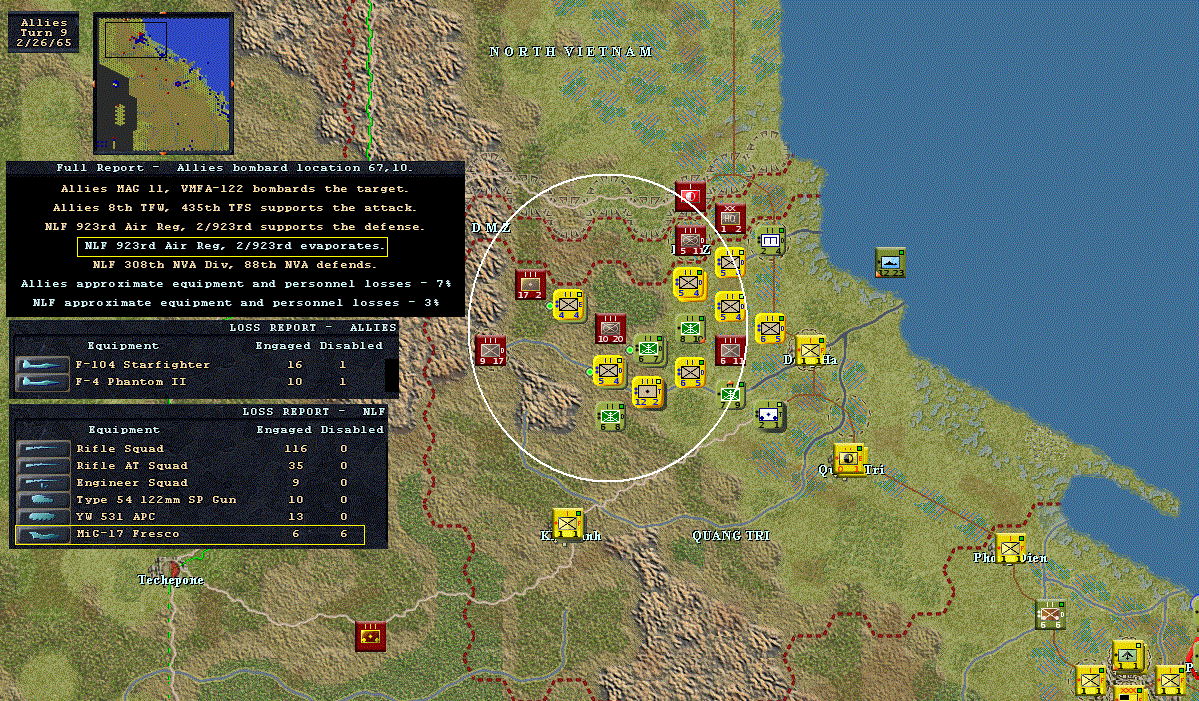Select the red infantry unit marked 9 17
Screen dimensions: 1199x701
click(490, 351)
